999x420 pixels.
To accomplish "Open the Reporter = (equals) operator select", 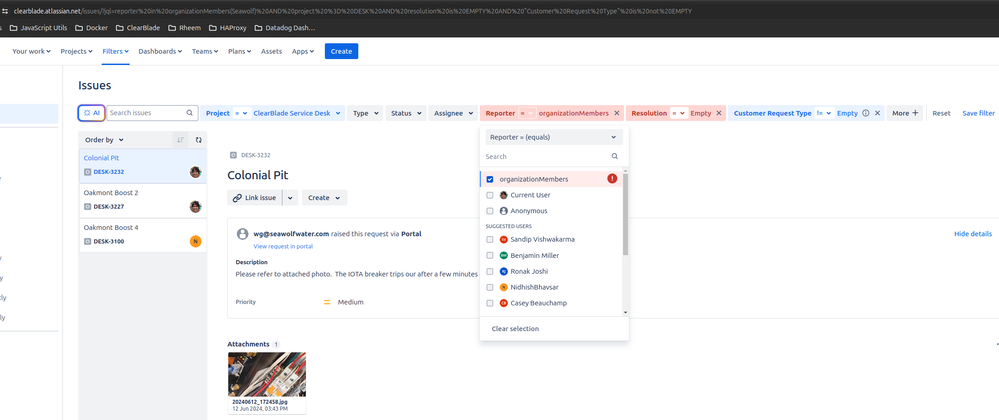I will (x=554, y=137).
